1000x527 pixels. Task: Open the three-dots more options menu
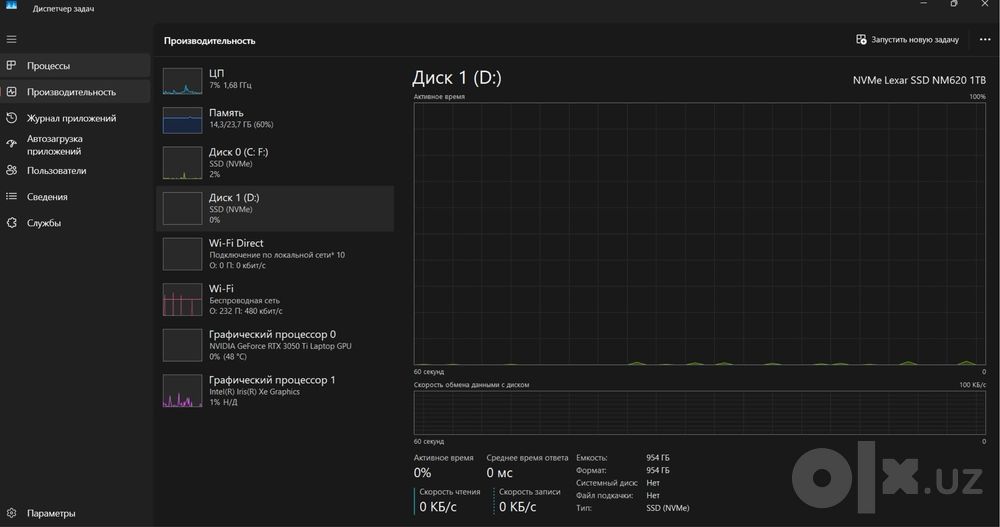(x=985, y=40)
